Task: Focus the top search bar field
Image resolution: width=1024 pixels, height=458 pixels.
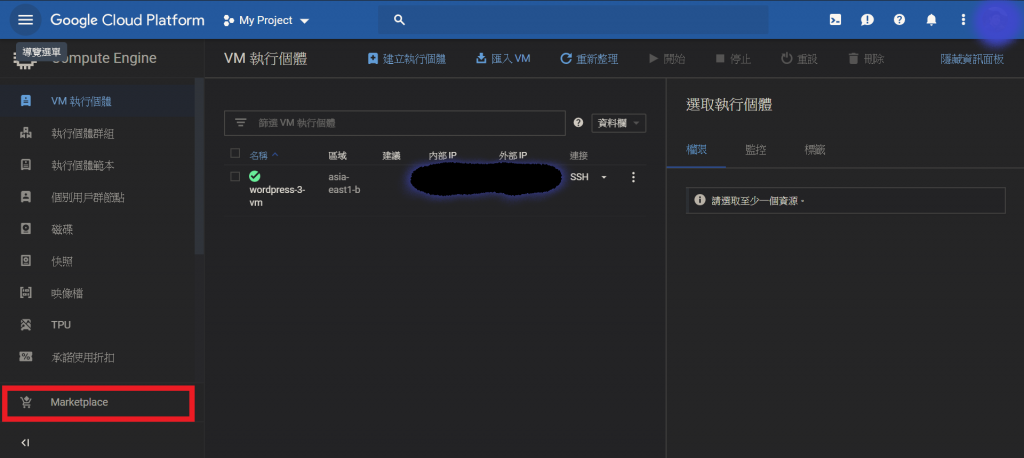Action: click(x=573, y=20)
